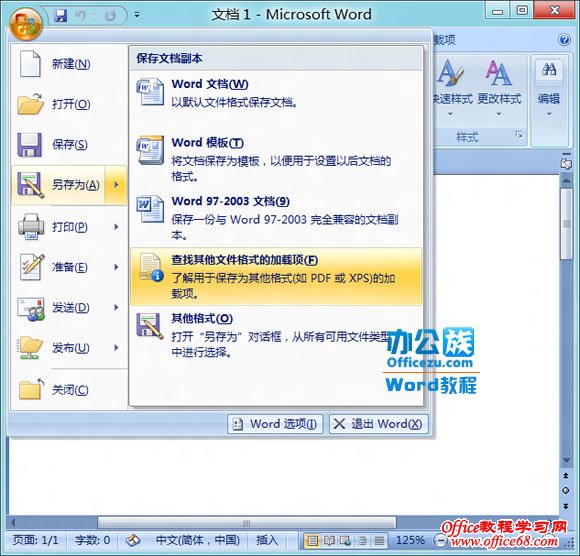Click 页面: 1/1 in status bar

36,540
